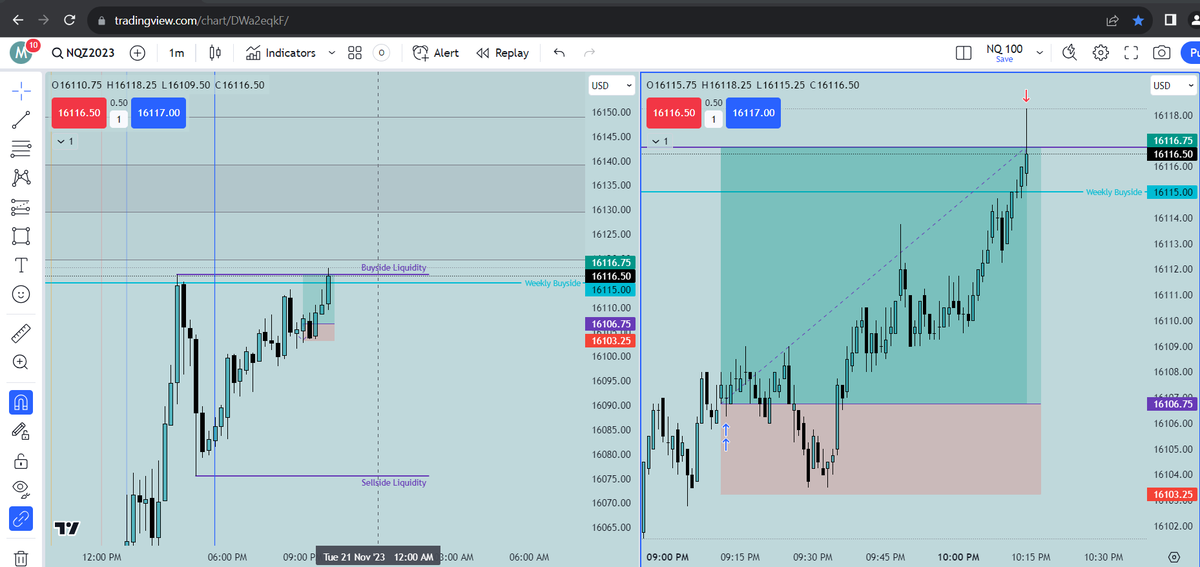Viewport: 1200px width, 567px height.
Task: Enter fullscreen mode
Action: point(1131,53)
